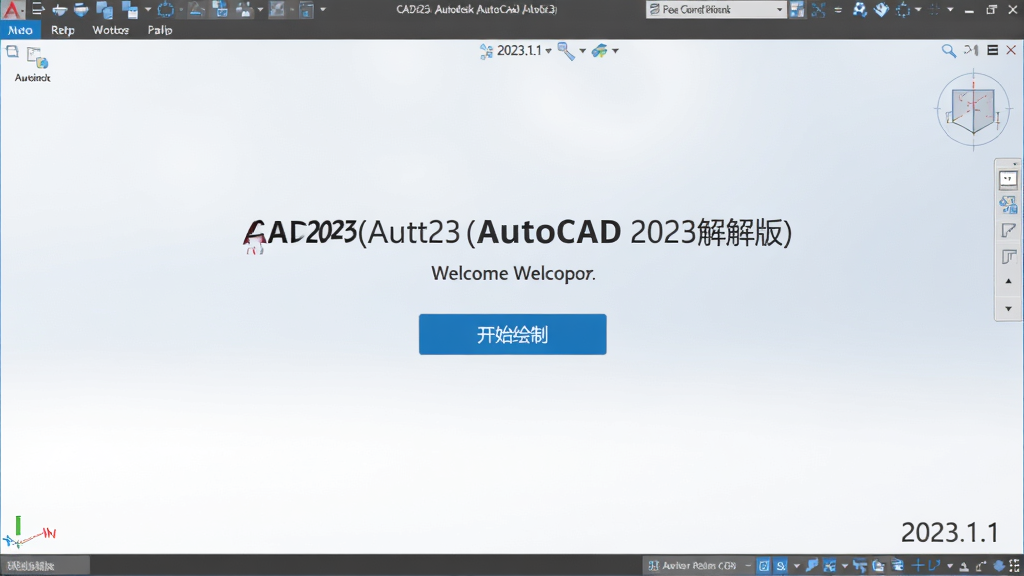This screenshot has height=576, width=1024.
Task: Click the down arrow in right vertical toolbar
Action: click(1008, 308)
